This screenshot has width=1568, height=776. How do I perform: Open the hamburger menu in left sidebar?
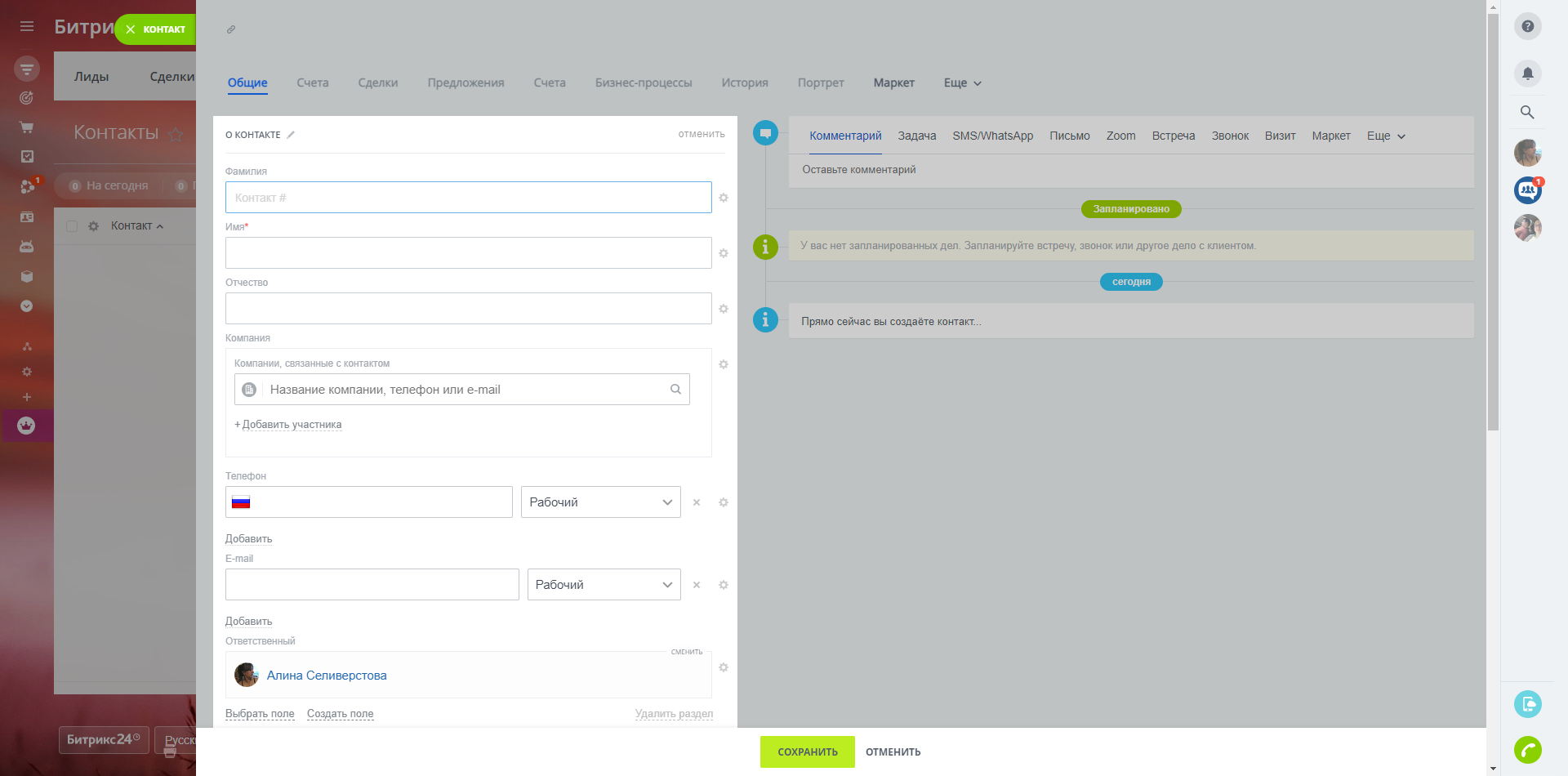coord(27,26)
